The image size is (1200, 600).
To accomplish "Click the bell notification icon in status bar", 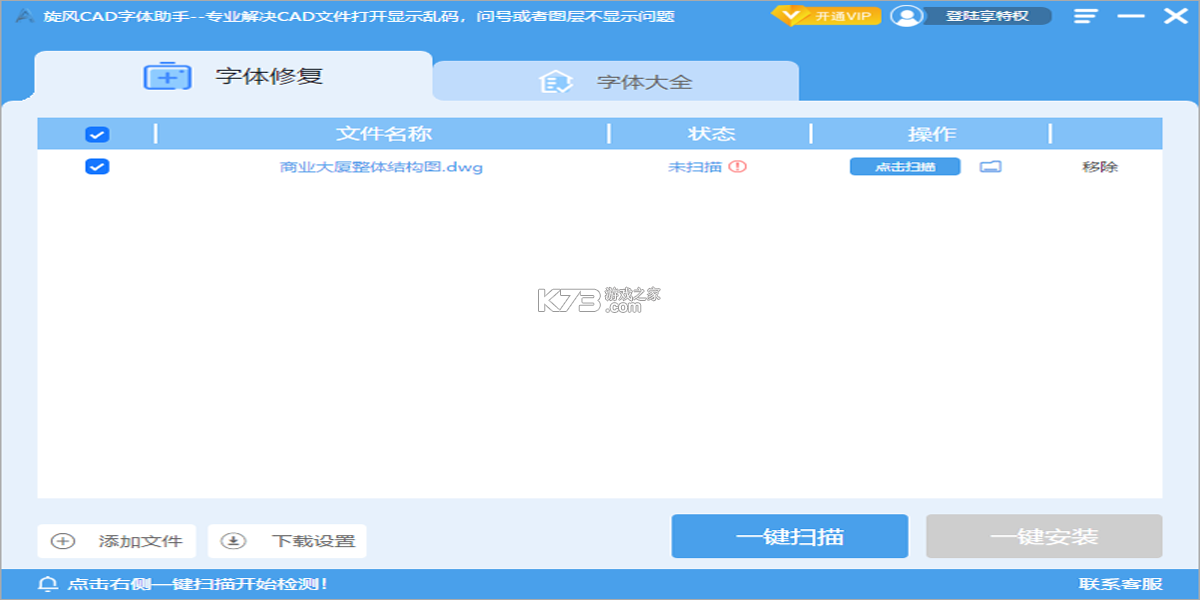I will coord(46,584).
